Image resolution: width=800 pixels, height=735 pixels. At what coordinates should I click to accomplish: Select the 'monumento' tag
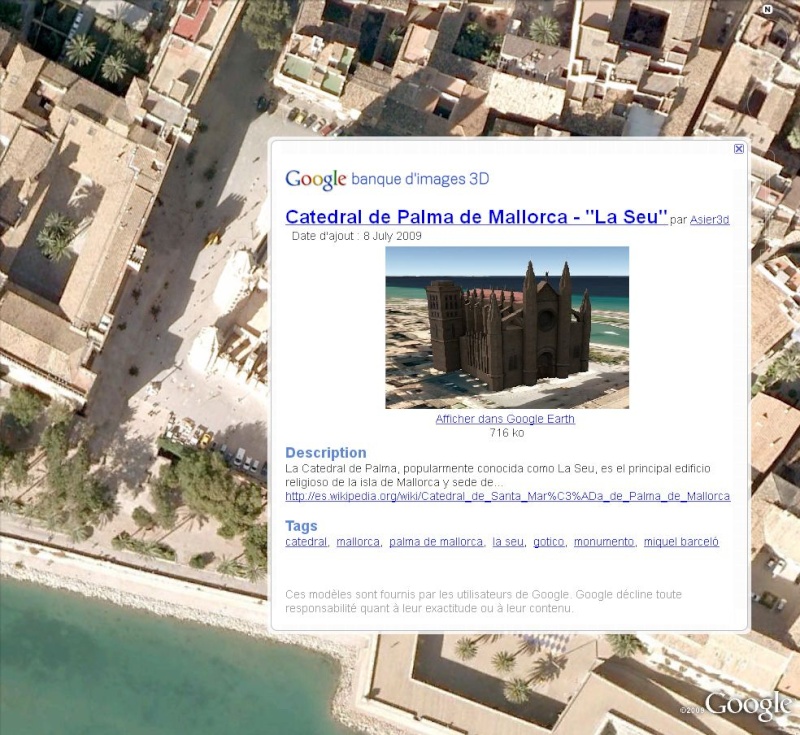coord(604,542)
